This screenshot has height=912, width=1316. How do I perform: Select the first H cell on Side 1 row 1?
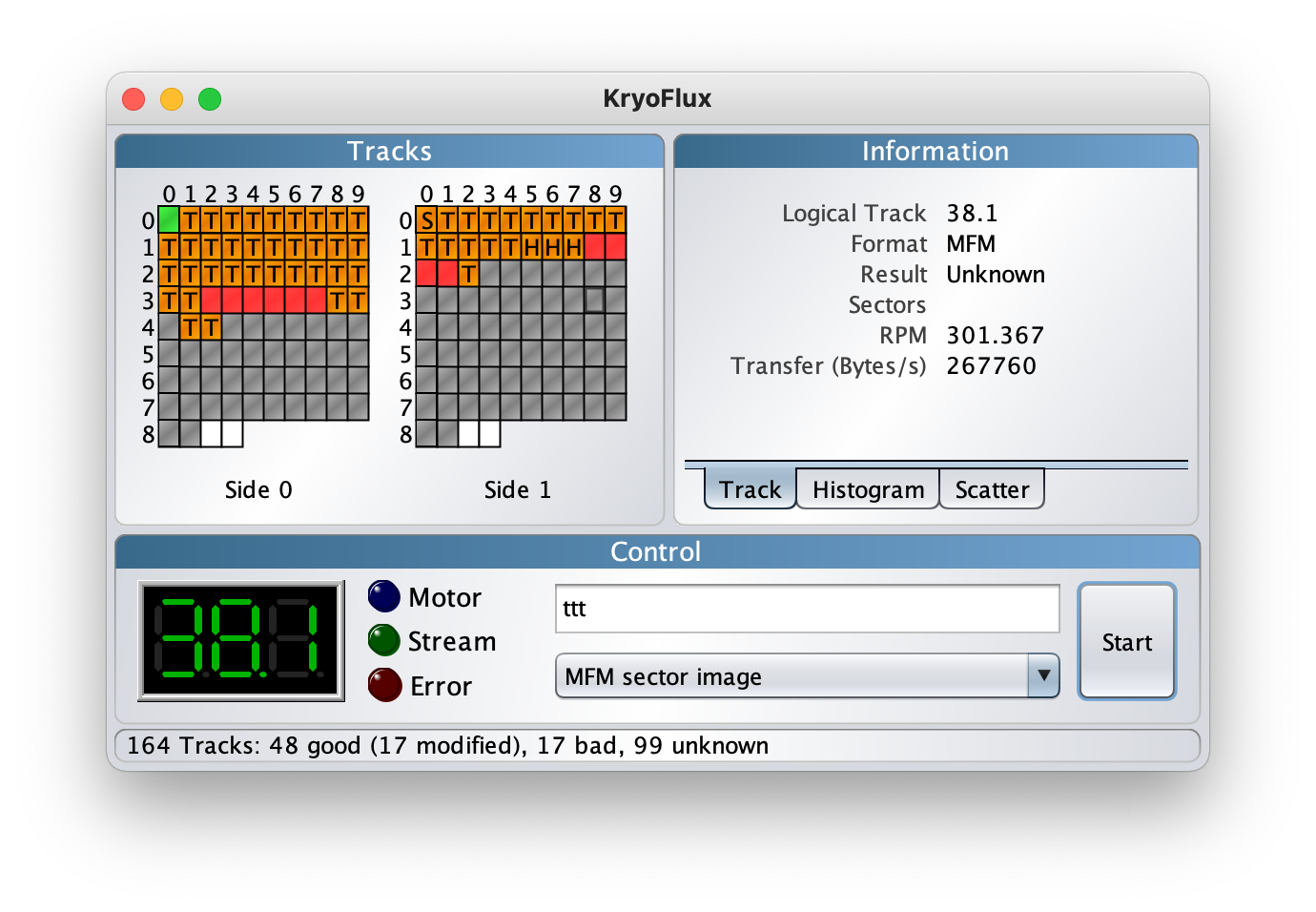[x=531, y=247]
